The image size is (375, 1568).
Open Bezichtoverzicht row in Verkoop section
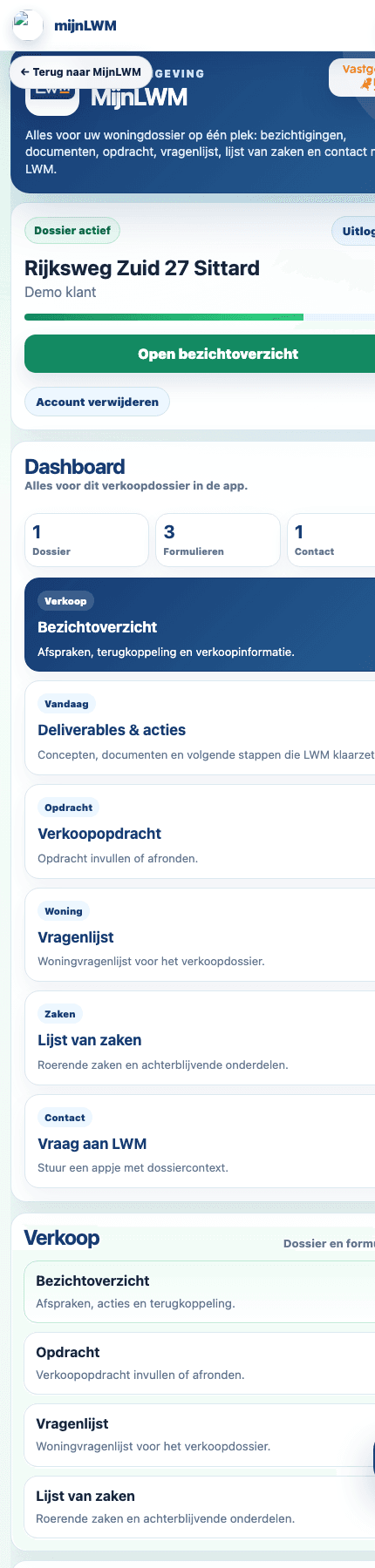point(200,1292)
